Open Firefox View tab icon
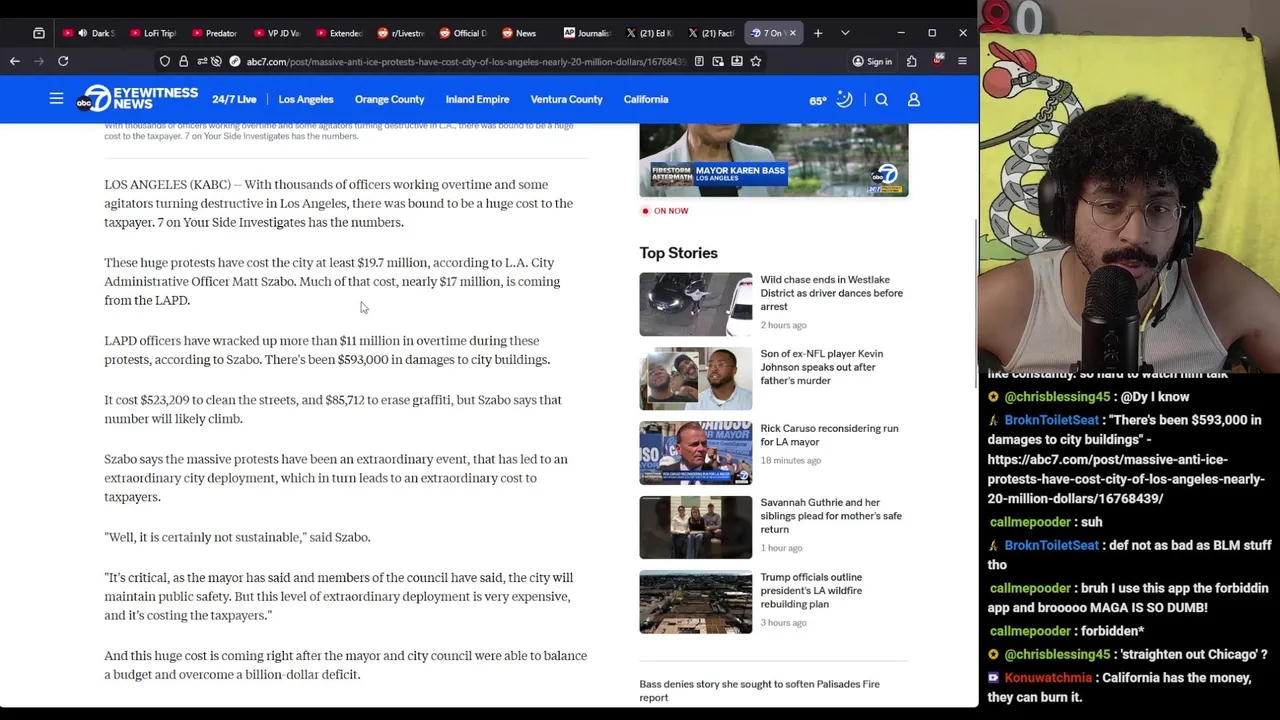Image resolution: width=1280 pixels, height=720 pixels. click(x=39, y=33)
